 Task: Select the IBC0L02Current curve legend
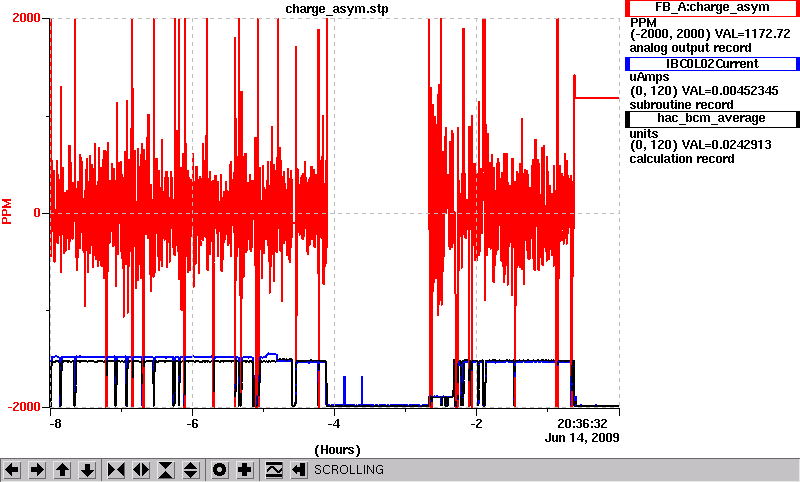[x=712, y=64]
